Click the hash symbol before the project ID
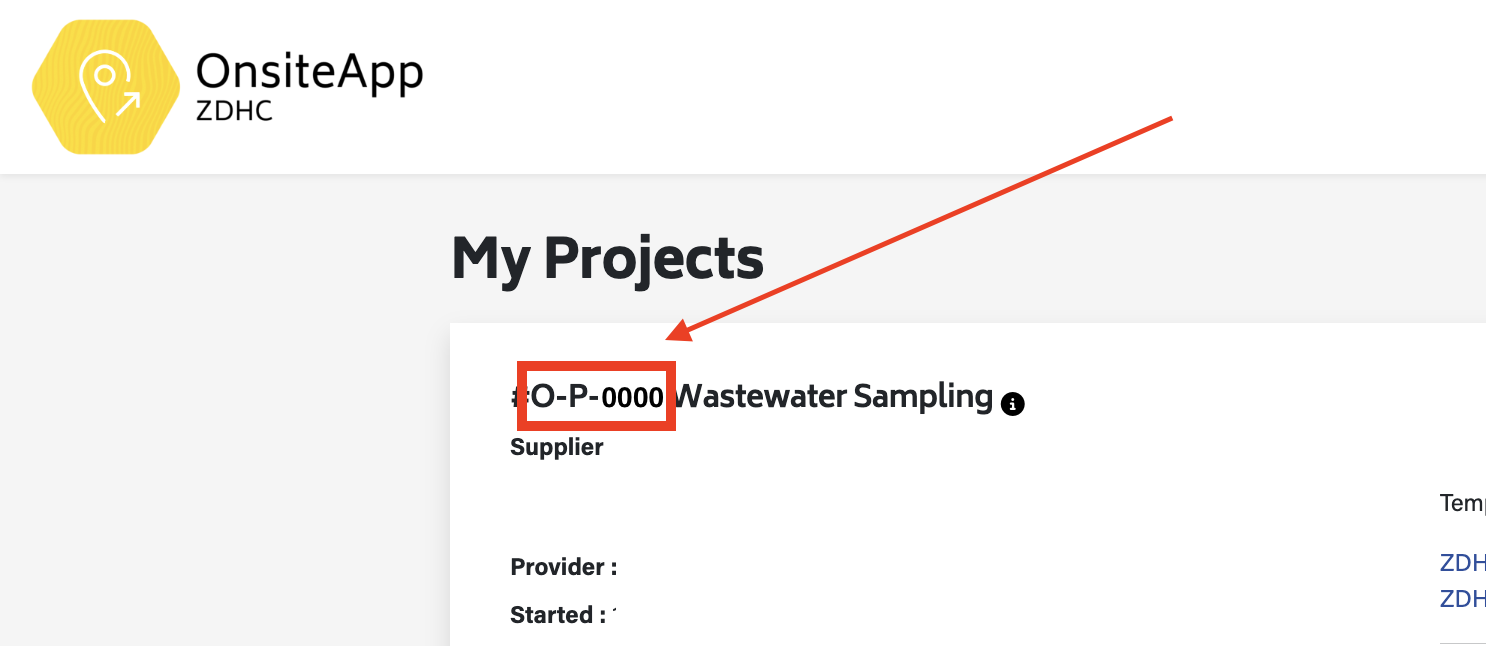Image resolution: width=1486 pixels, height=646 pixels. 518,397
